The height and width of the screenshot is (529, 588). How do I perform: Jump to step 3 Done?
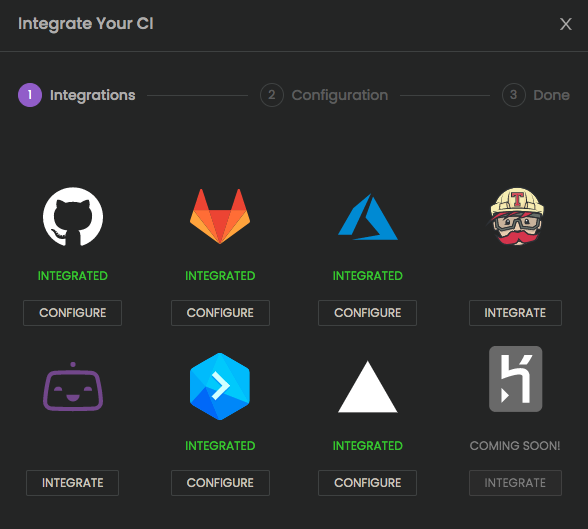tap(536, 95)
